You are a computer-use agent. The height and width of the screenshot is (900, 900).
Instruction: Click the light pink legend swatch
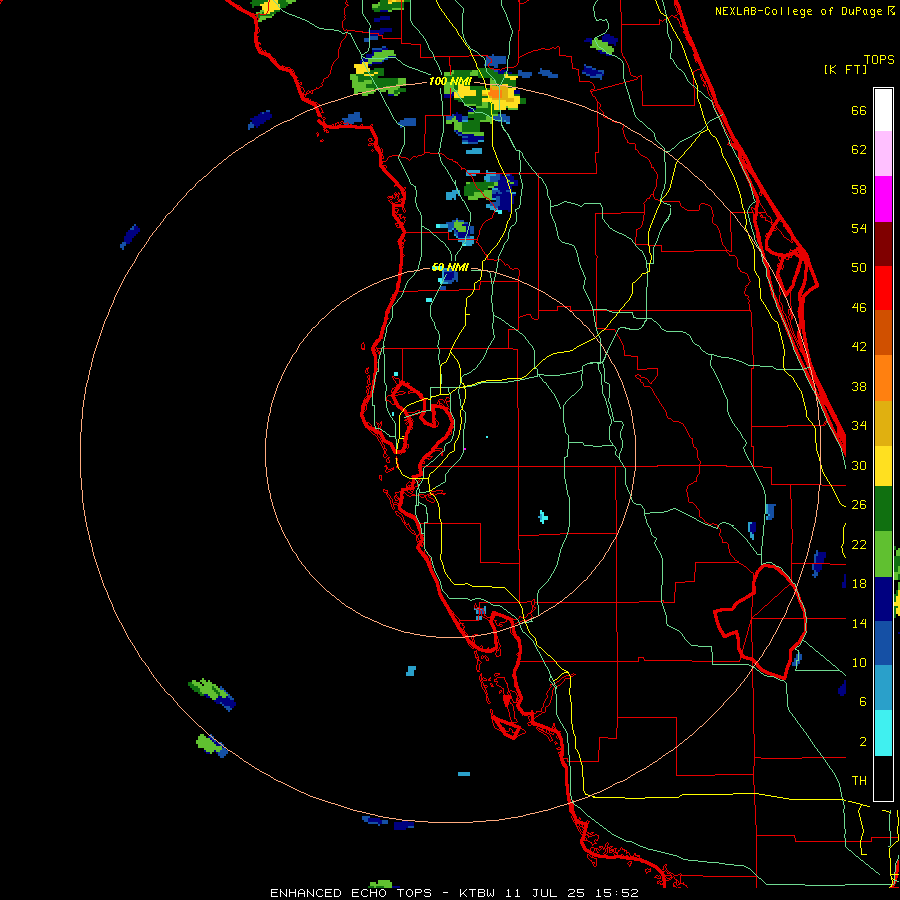(x=883, y=154)
